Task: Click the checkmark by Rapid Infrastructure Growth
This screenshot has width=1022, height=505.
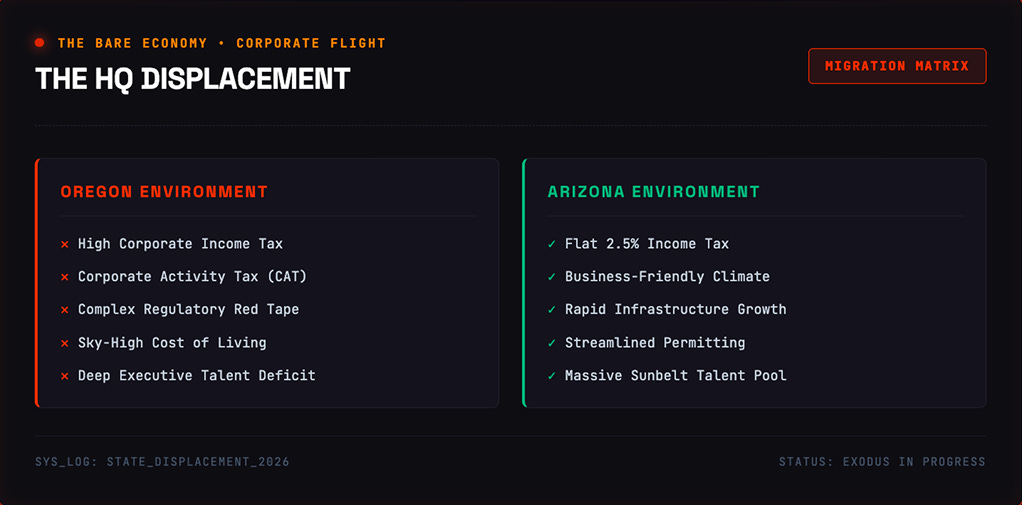Action: (x=552, y=310)
